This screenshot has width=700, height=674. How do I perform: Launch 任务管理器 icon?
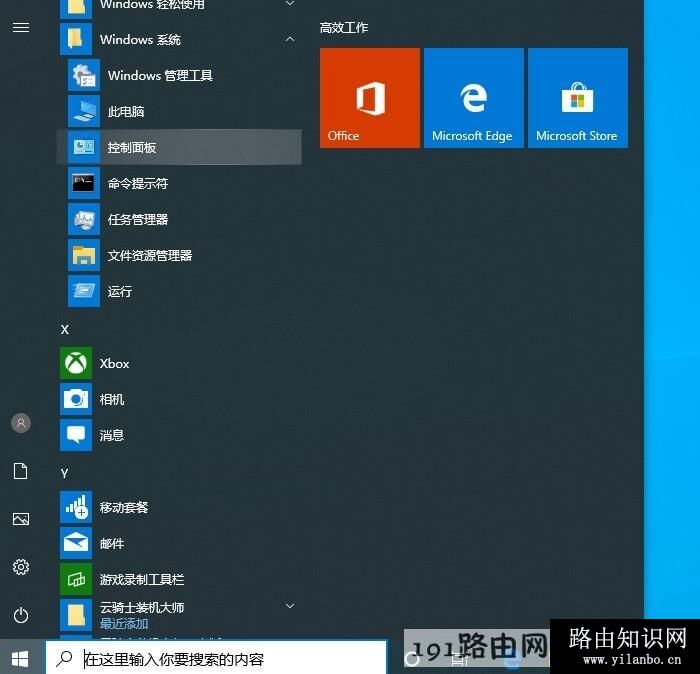click(x=84, y=219)
